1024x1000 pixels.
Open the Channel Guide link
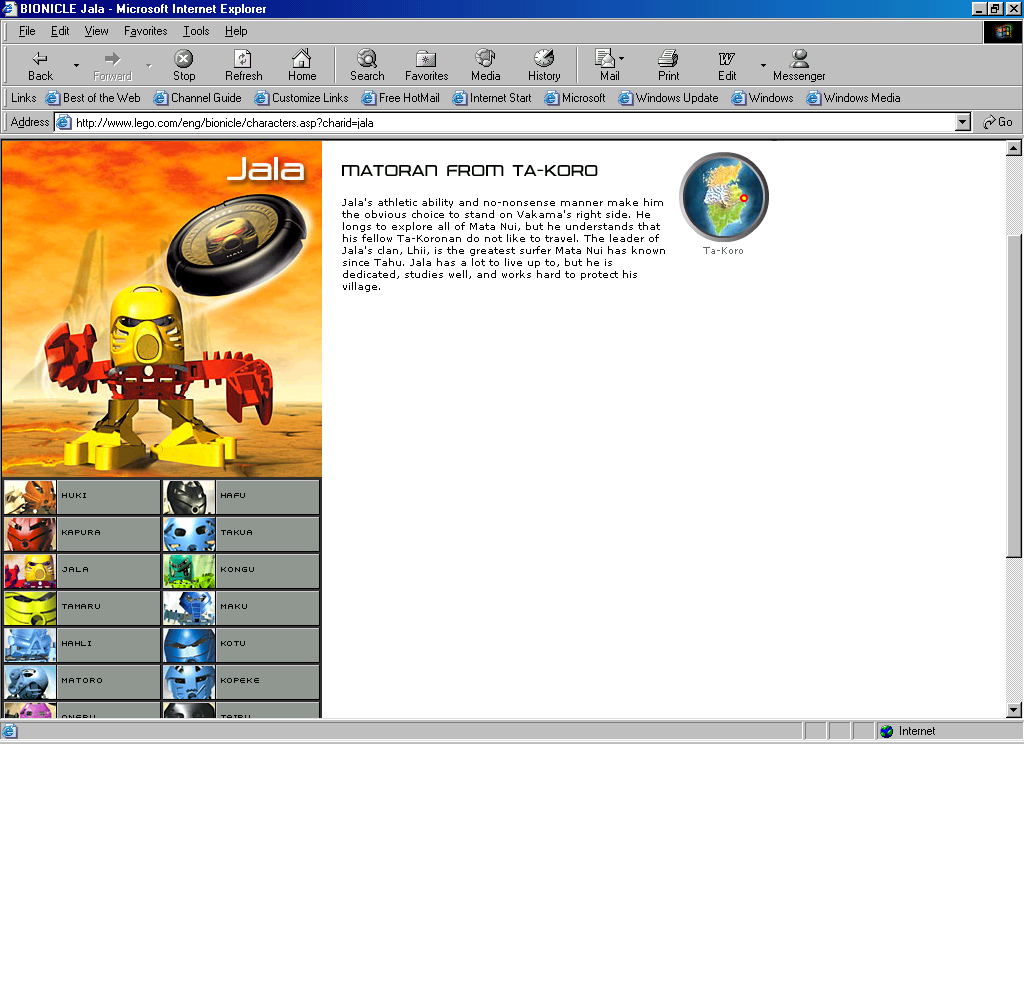(197, 98)
